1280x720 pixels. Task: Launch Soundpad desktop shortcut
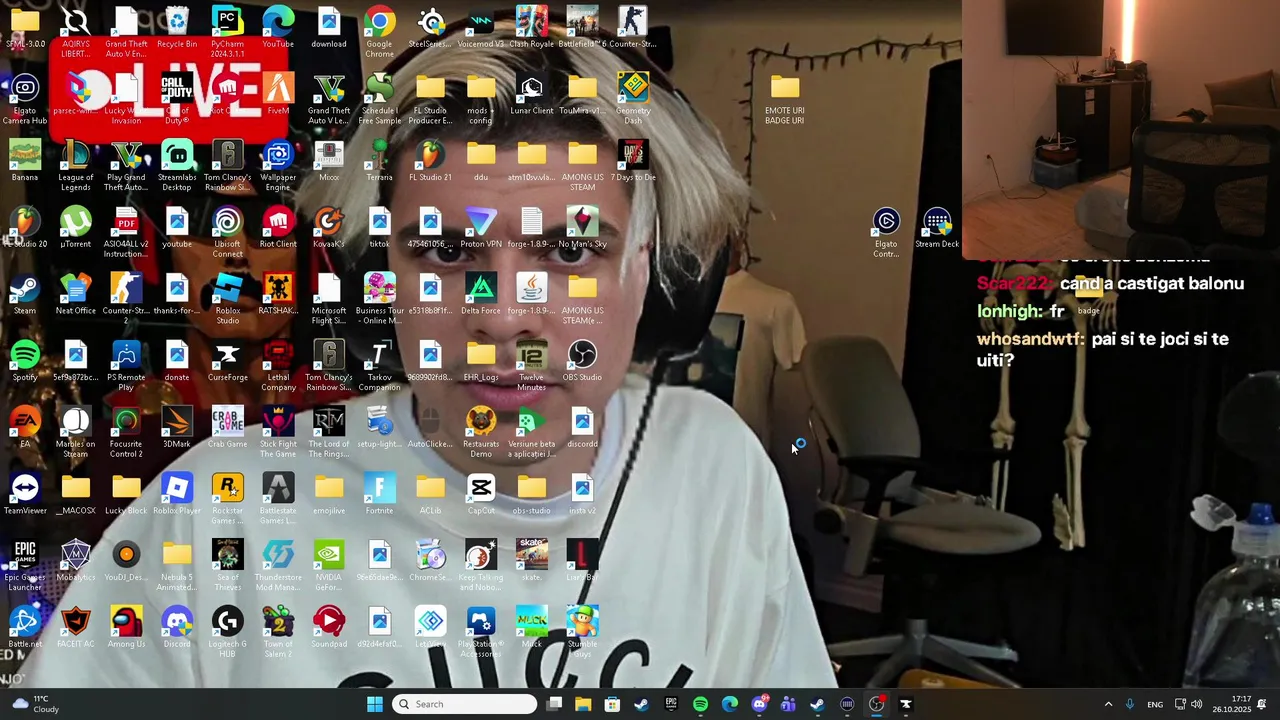click(x=329, y=628)
